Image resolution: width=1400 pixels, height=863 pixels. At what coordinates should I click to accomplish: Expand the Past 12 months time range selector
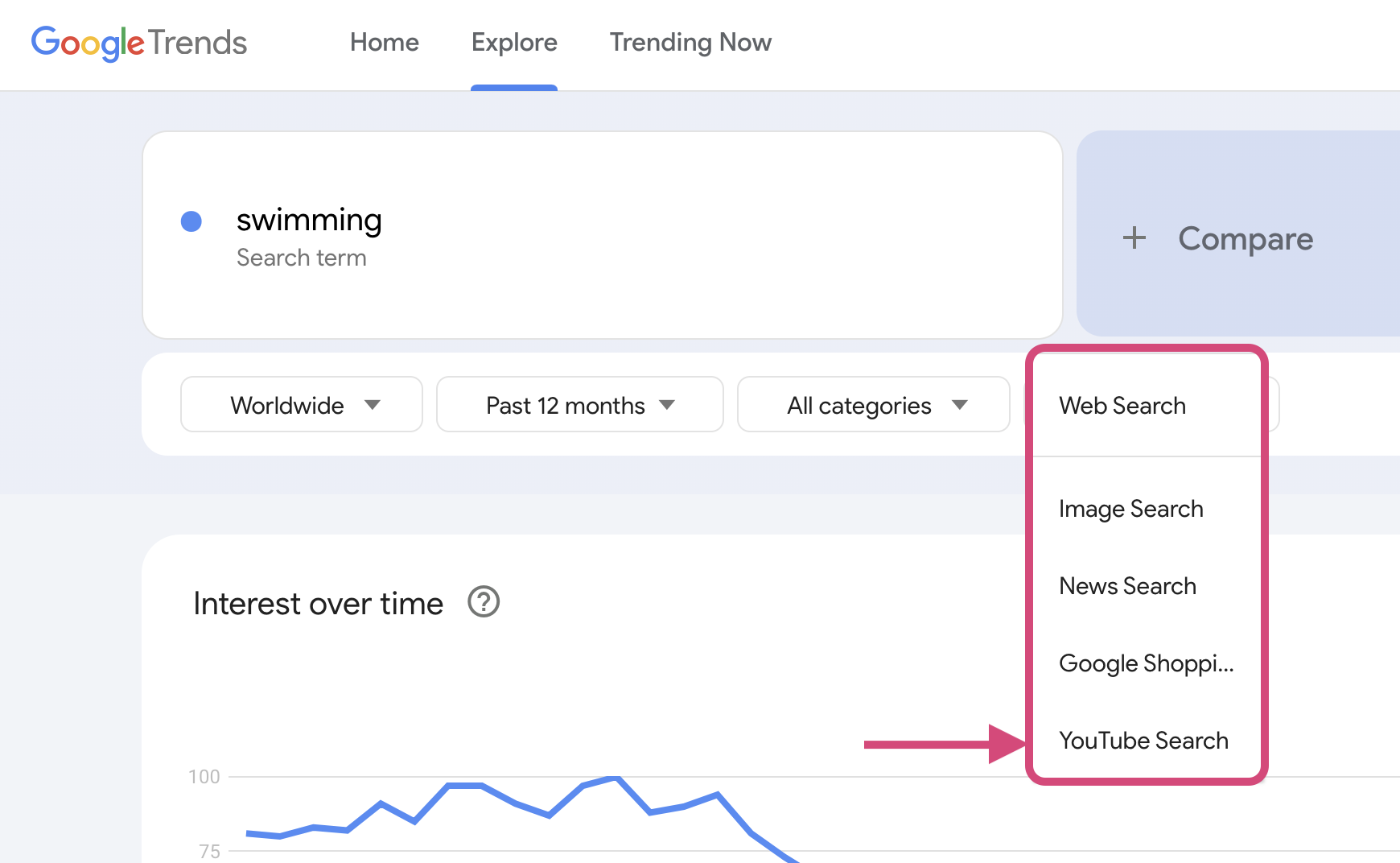pos(579,405)
